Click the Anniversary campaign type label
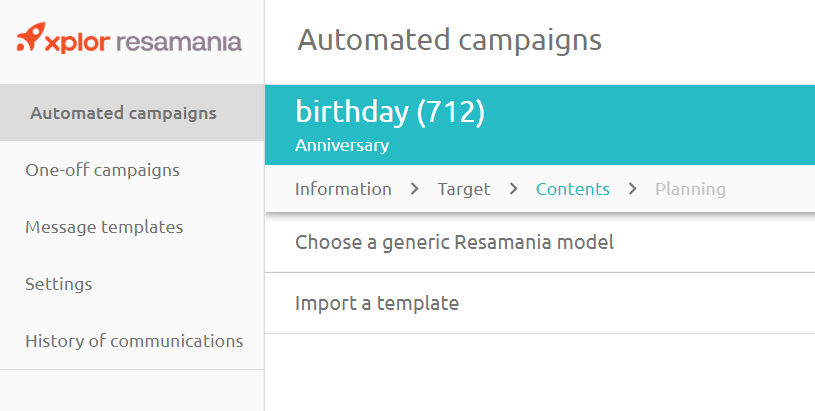815x411 pixels. (342, 146)
